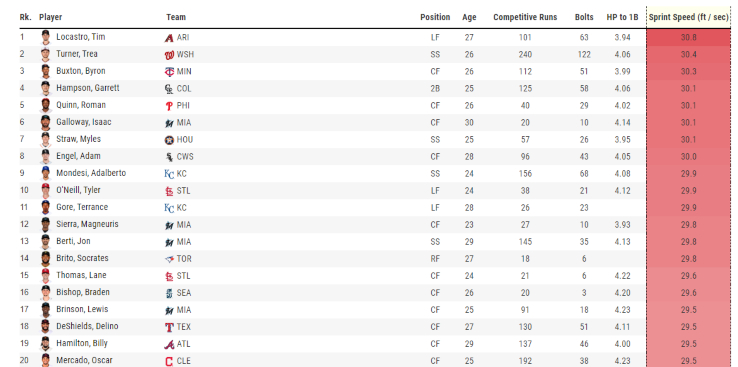The image size is (738, 367).
Task: Sort table by Sprint Speed column
Action: [689, 17]
